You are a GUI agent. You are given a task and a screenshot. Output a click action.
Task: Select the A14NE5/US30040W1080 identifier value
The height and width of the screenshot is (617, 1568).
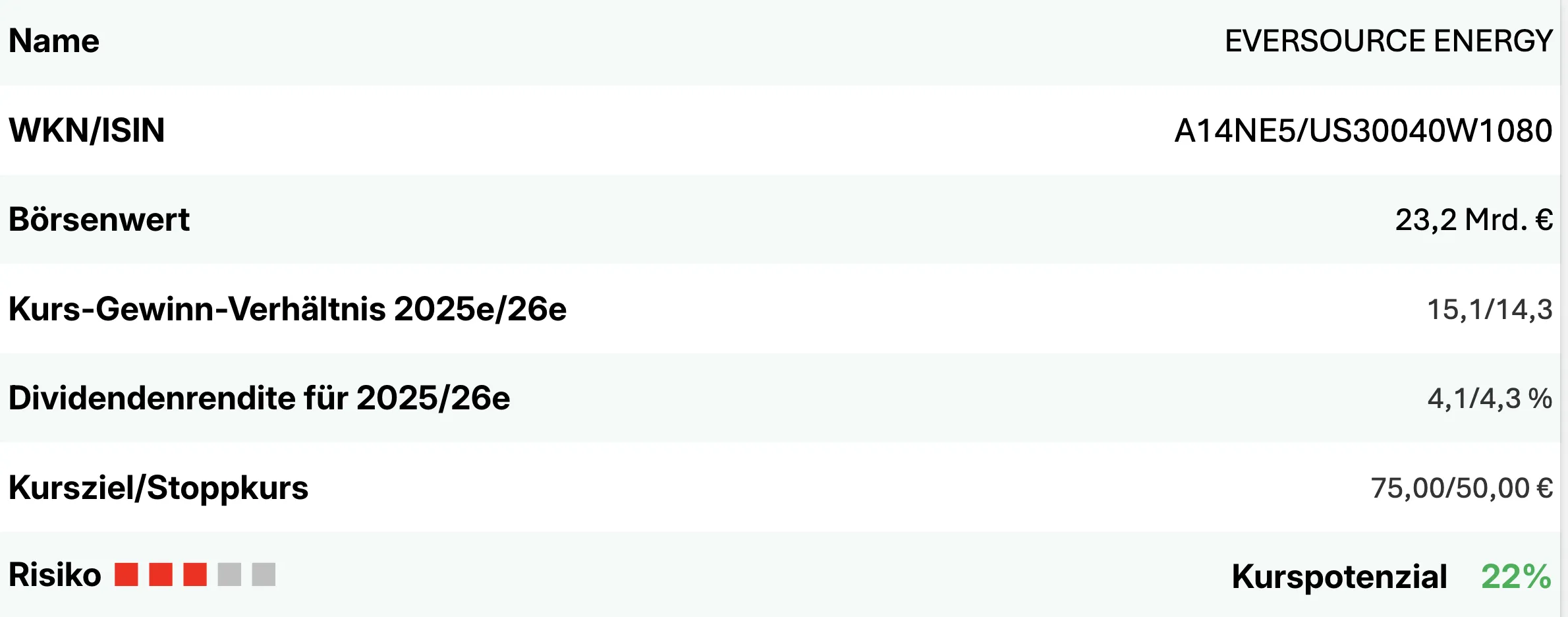point(1363,131)
